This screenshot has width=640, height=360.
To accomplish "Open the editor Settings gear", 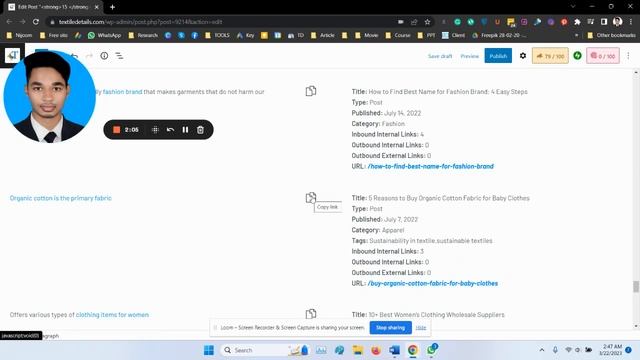I will point(523,56).
